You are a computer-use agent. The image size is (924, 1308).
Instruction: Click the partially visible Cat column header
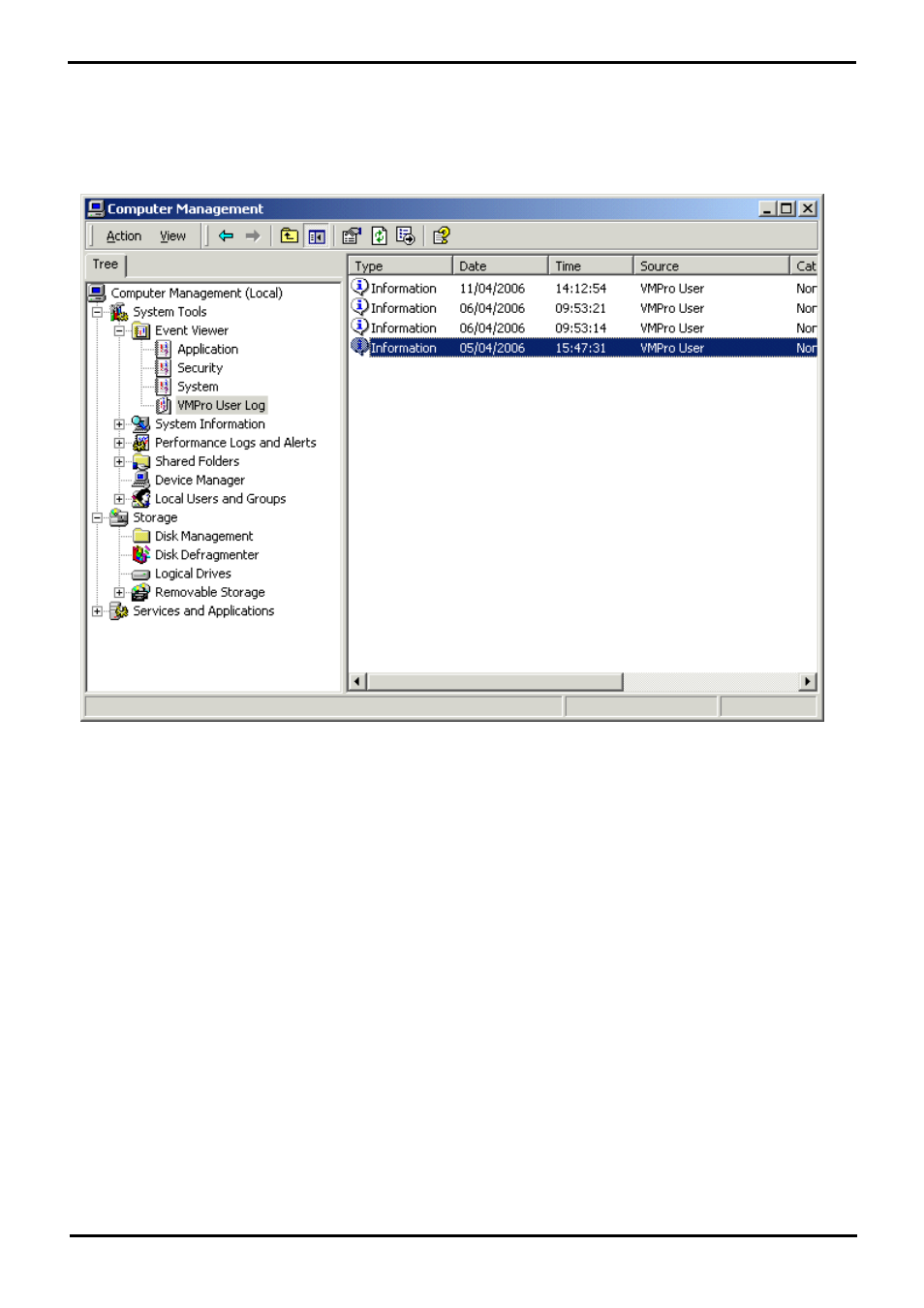804,265
